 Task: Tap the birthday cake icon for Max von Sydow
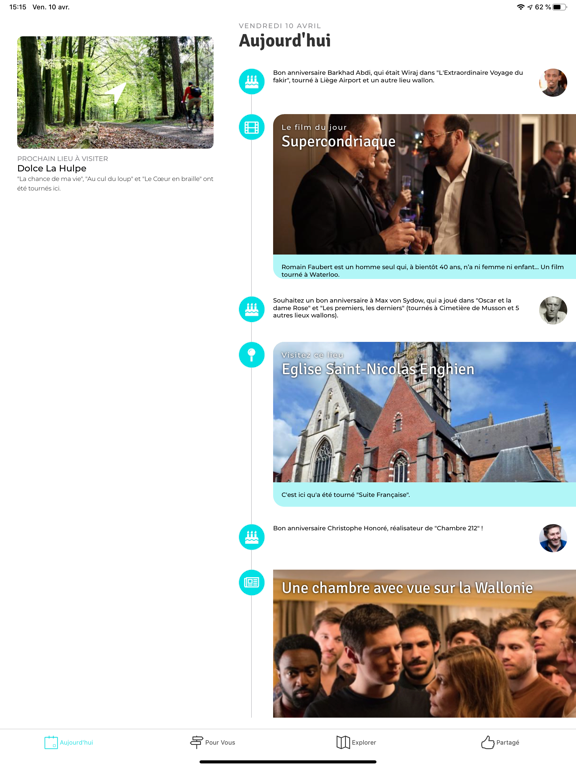tap(251, 309)
